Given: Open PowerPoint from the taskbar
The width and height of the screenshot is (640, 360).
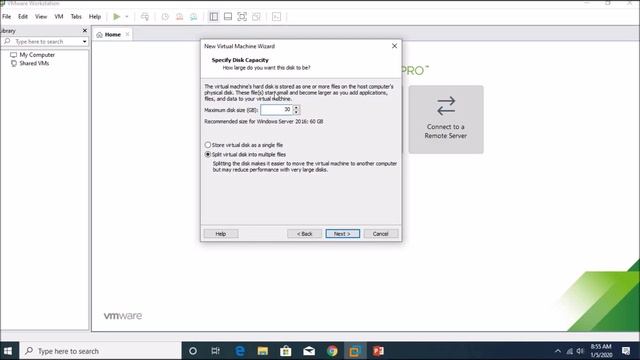Looking at the screenshot, I should pos(378,351).
